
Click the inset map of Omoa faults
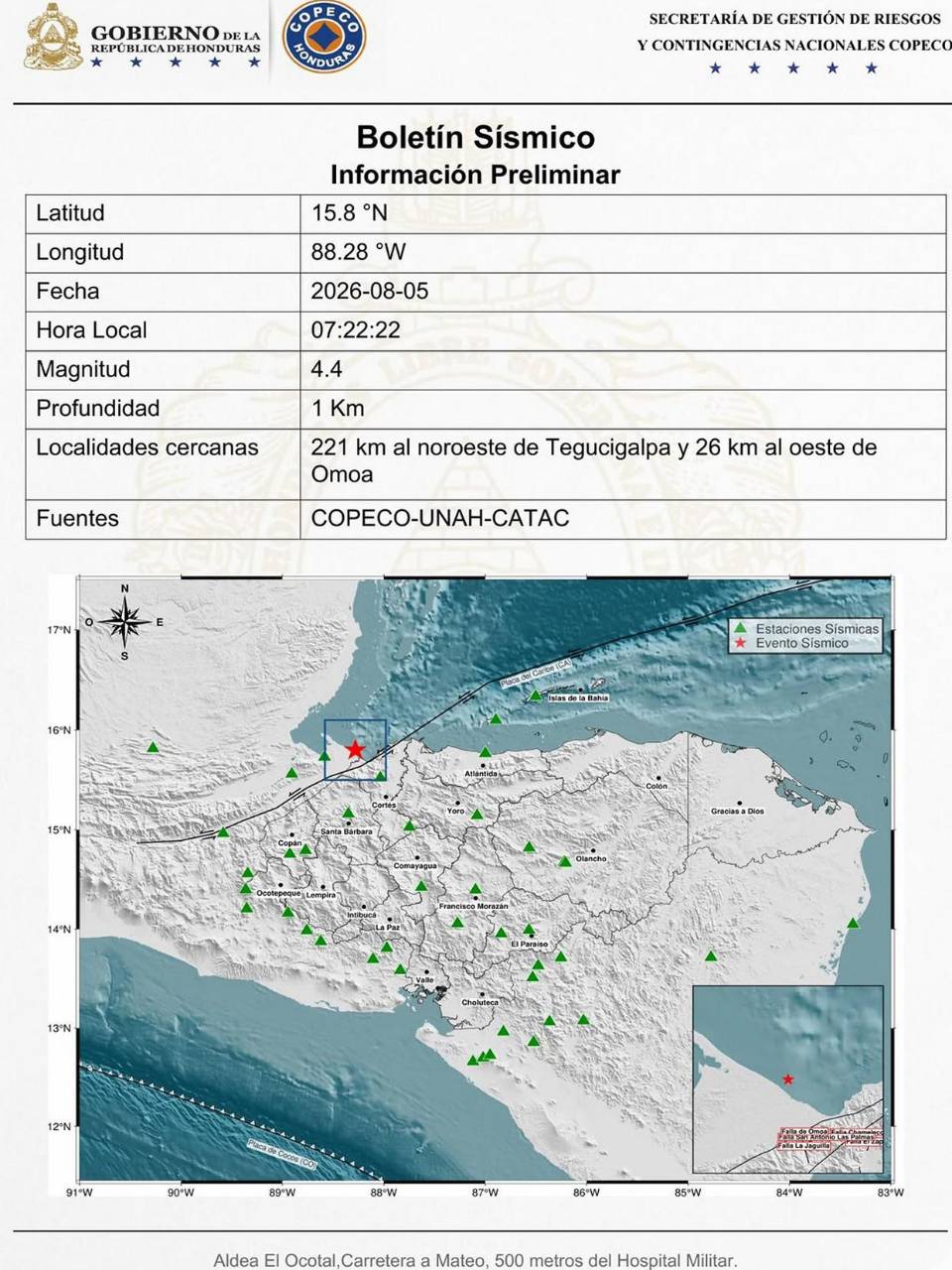tap(787, 1079)
